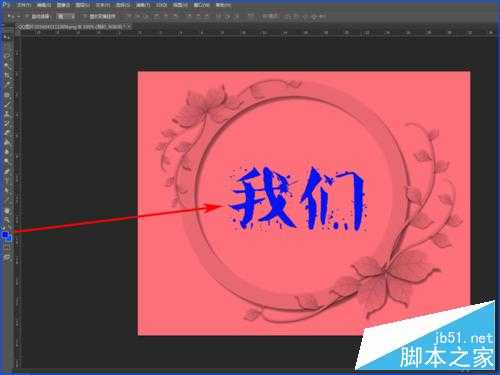Screen dimensions: 500x375
Task: Select the Pen tool
Action: (7, 171)
